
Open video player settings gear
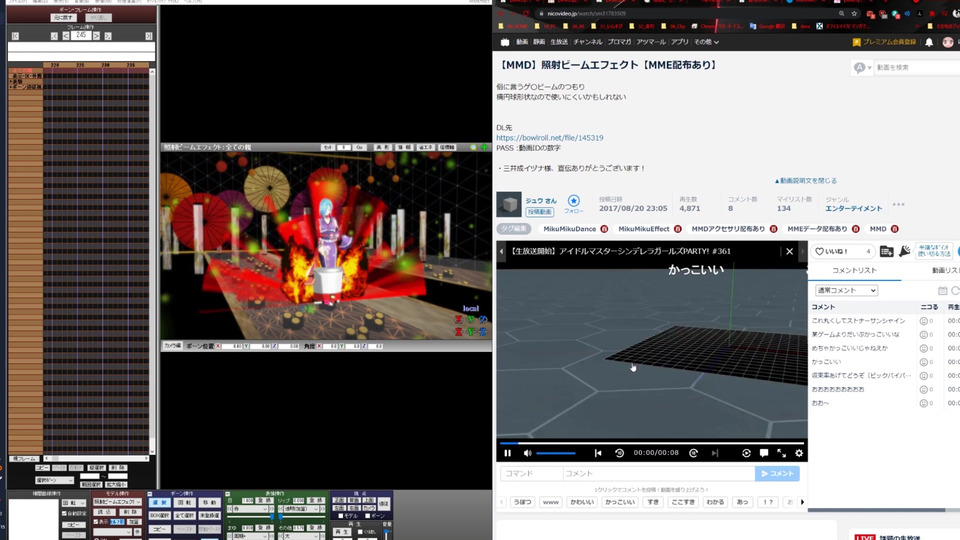(x=799, y=453)
